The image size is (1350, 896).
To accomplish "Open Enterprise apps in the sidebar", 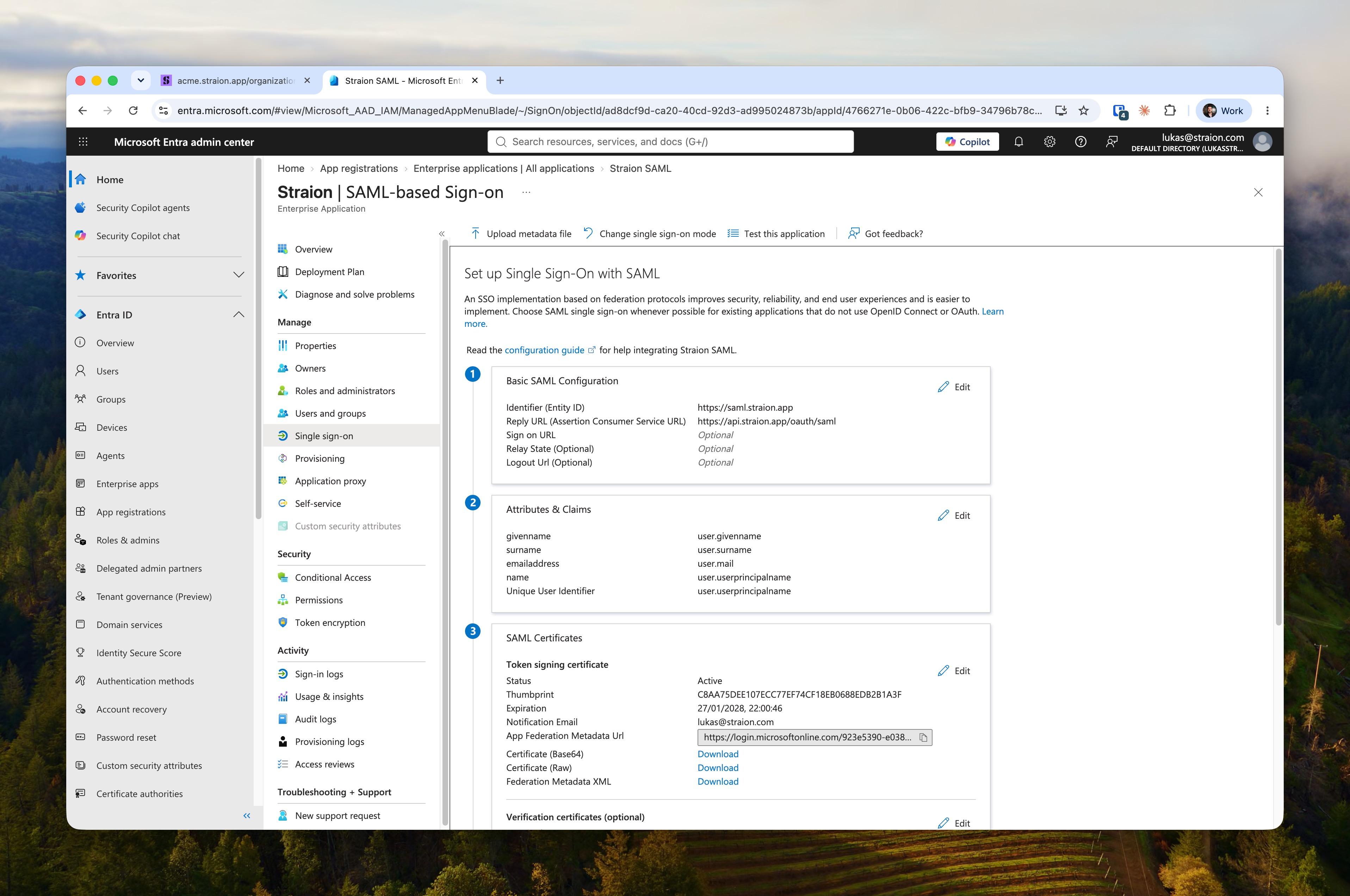I will click(x=128, y=484).
